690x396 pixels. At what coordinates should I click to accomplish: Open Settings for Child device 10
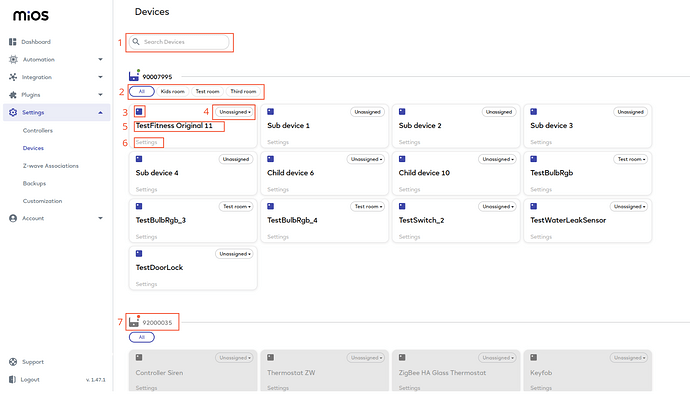tap(409, 190)
